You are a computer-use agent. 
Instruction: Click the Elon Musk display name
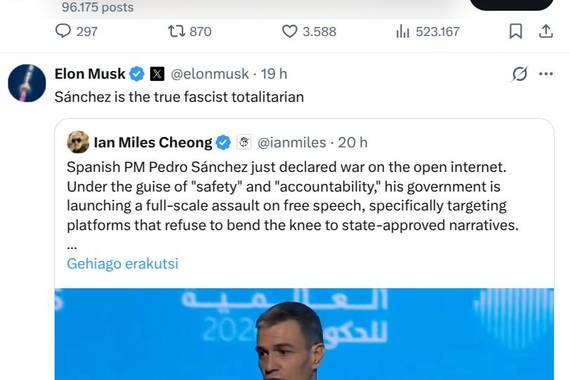coord(90,74)
